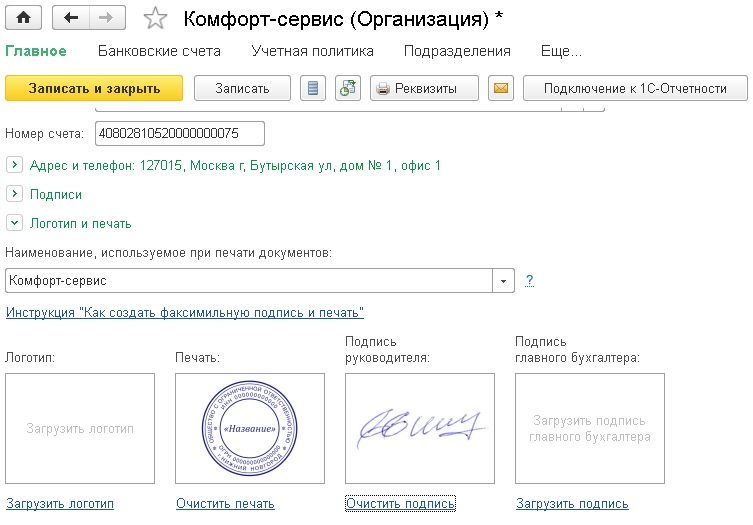Open Банковские счета tab
Viewport: 753px width, 525px height.
tap(159, 51)
